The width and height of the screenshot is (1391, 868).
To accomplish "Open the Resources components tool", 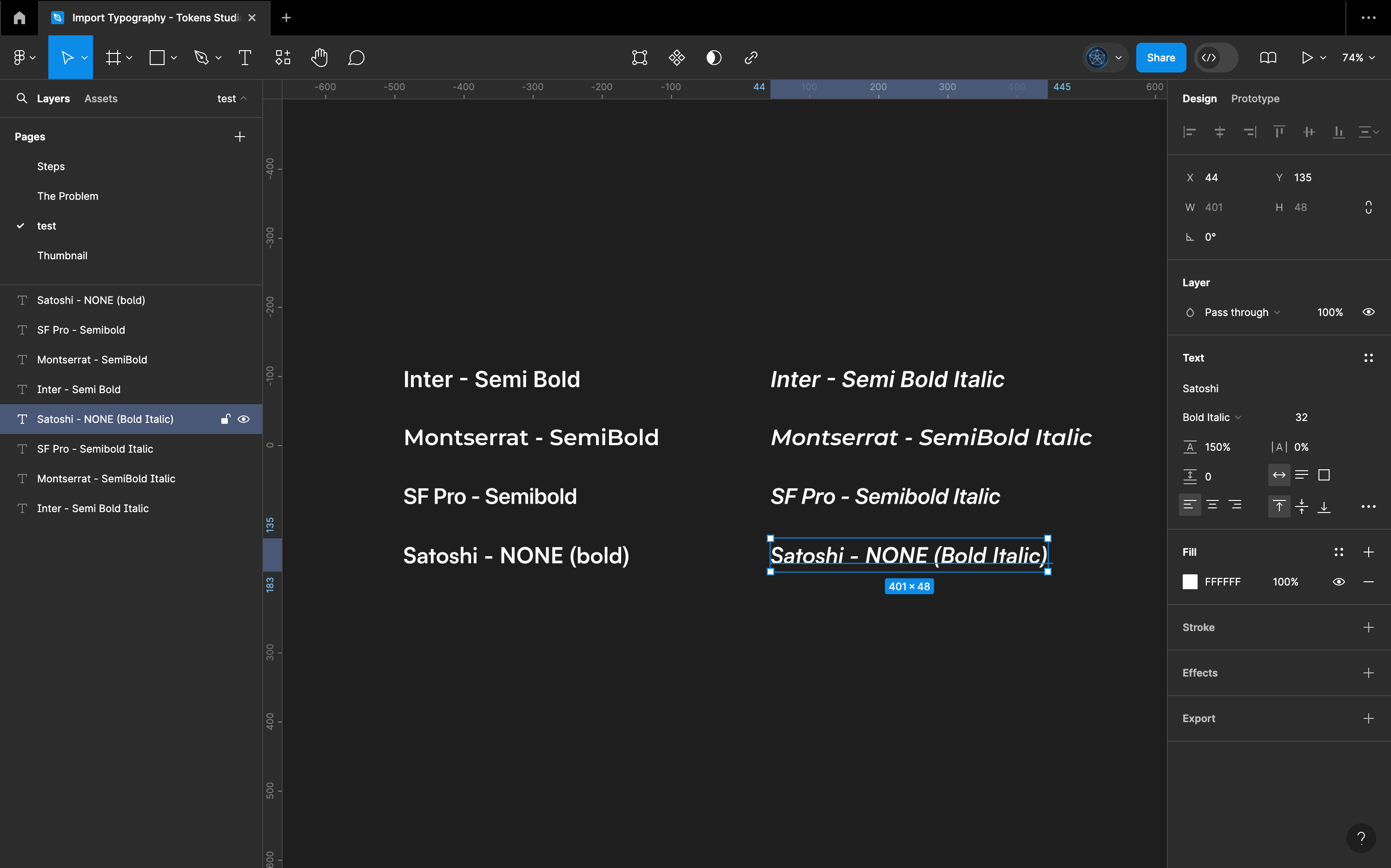I will click(283, 58).
